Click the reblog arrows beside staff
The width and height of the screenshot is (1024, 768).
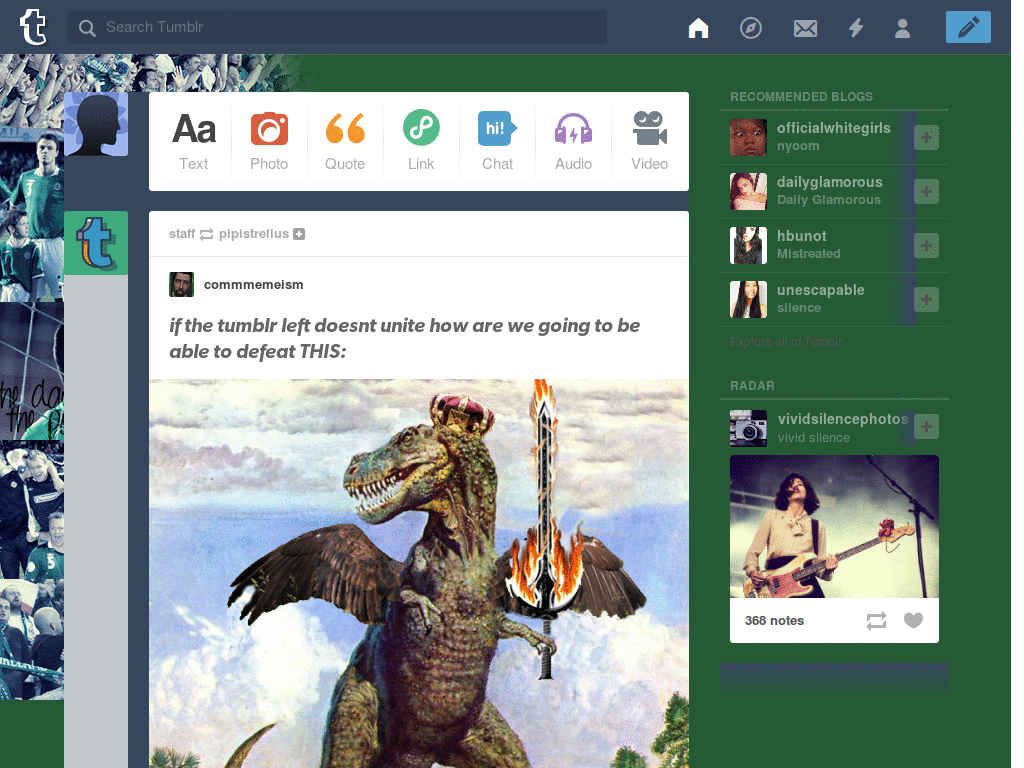(206, 234)
